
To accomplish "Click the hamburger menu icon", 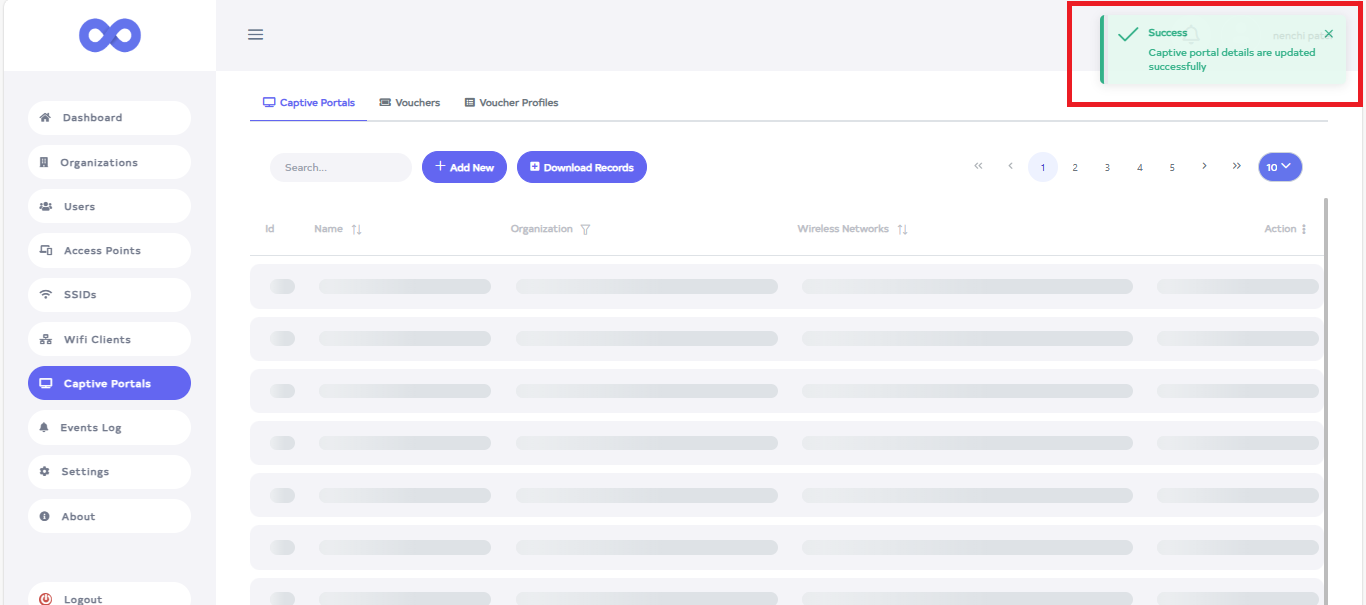I will (x=255, y=35).
